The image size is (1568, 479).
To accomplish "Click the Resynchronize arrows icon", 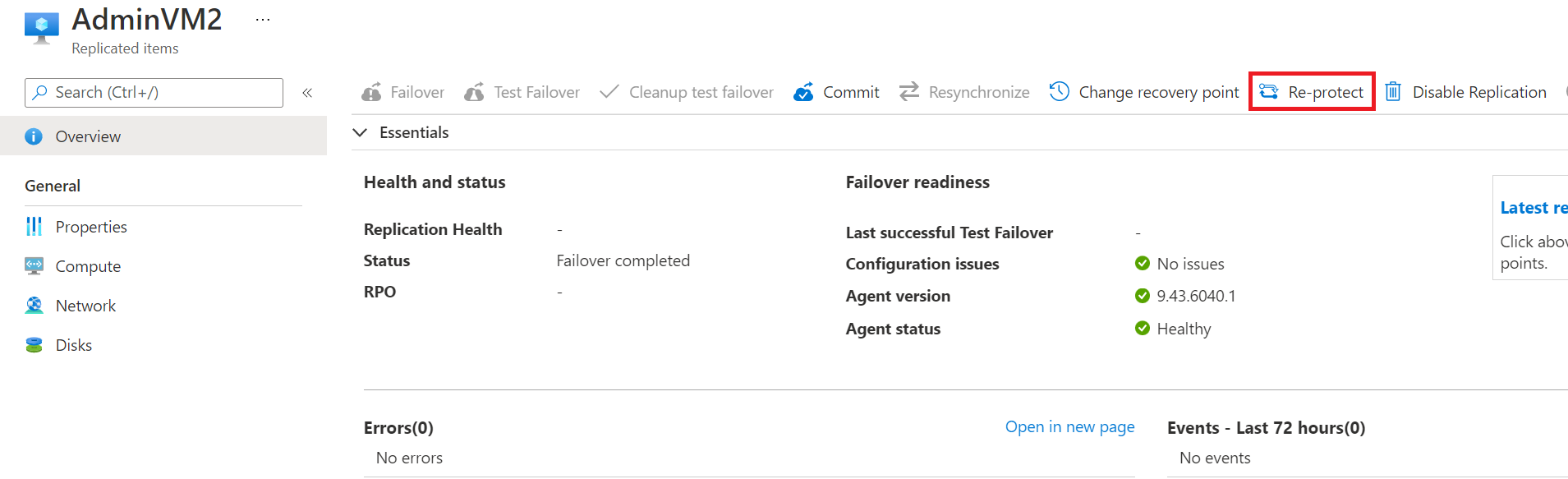I will pyautogui.click(x=909, y=92).
